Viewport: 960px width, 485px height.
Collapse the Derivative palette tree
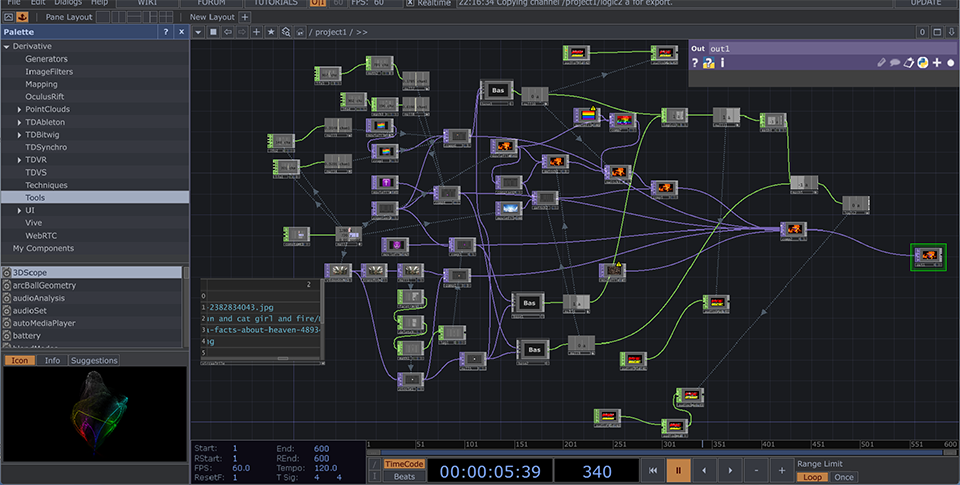6,46
